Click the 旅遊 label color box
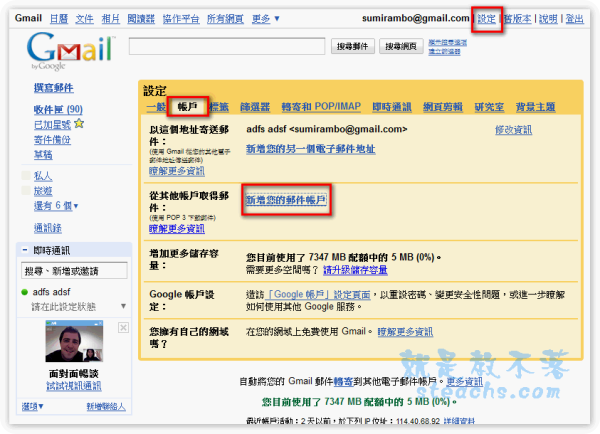600x434 pixels. pos(26,191)
